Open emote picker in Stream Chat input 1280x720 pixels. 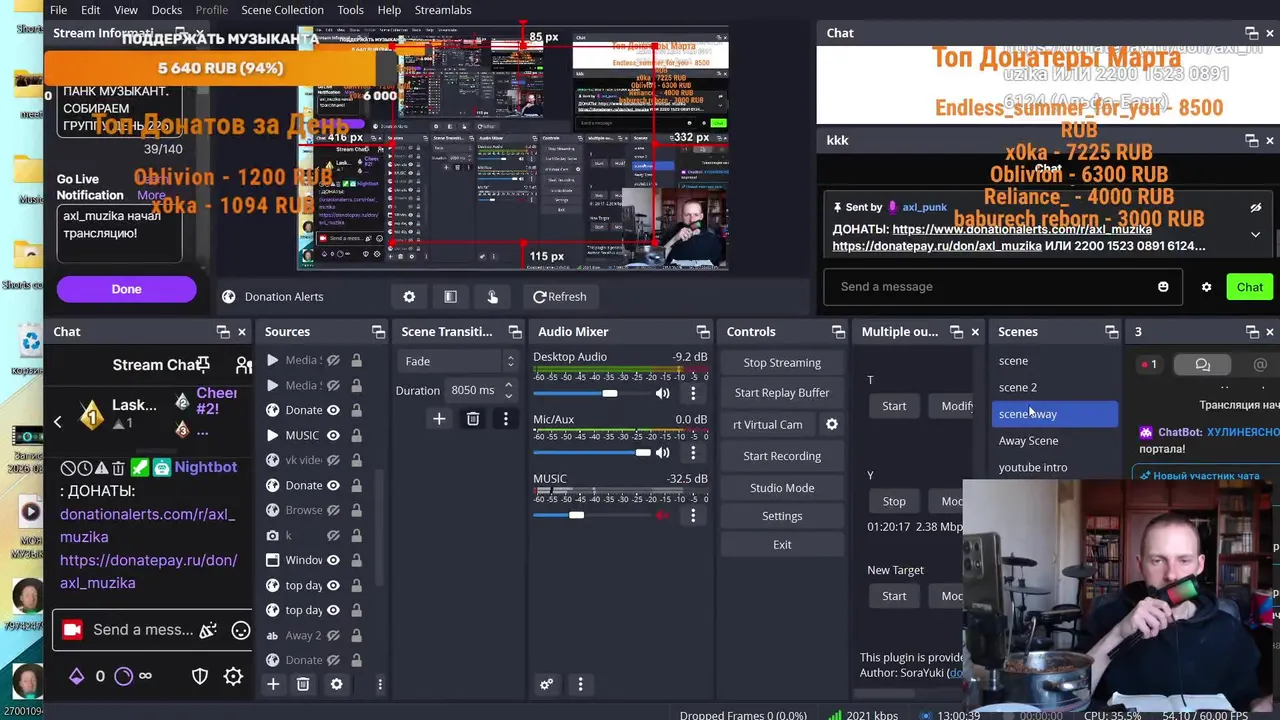coord(241,630)
